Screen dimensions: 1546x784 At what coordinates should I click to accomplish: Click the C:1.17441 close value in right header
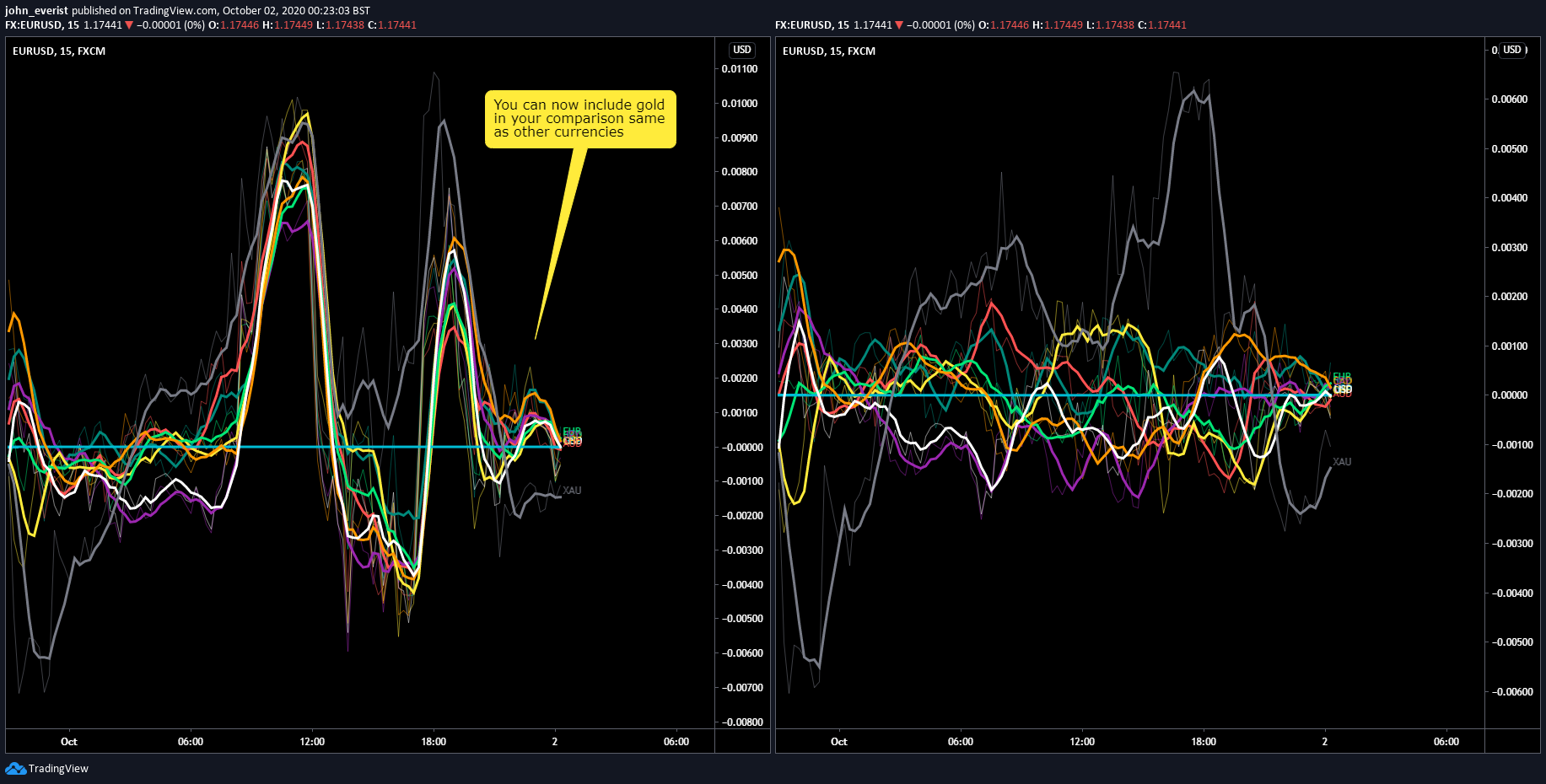point(1162,25)
